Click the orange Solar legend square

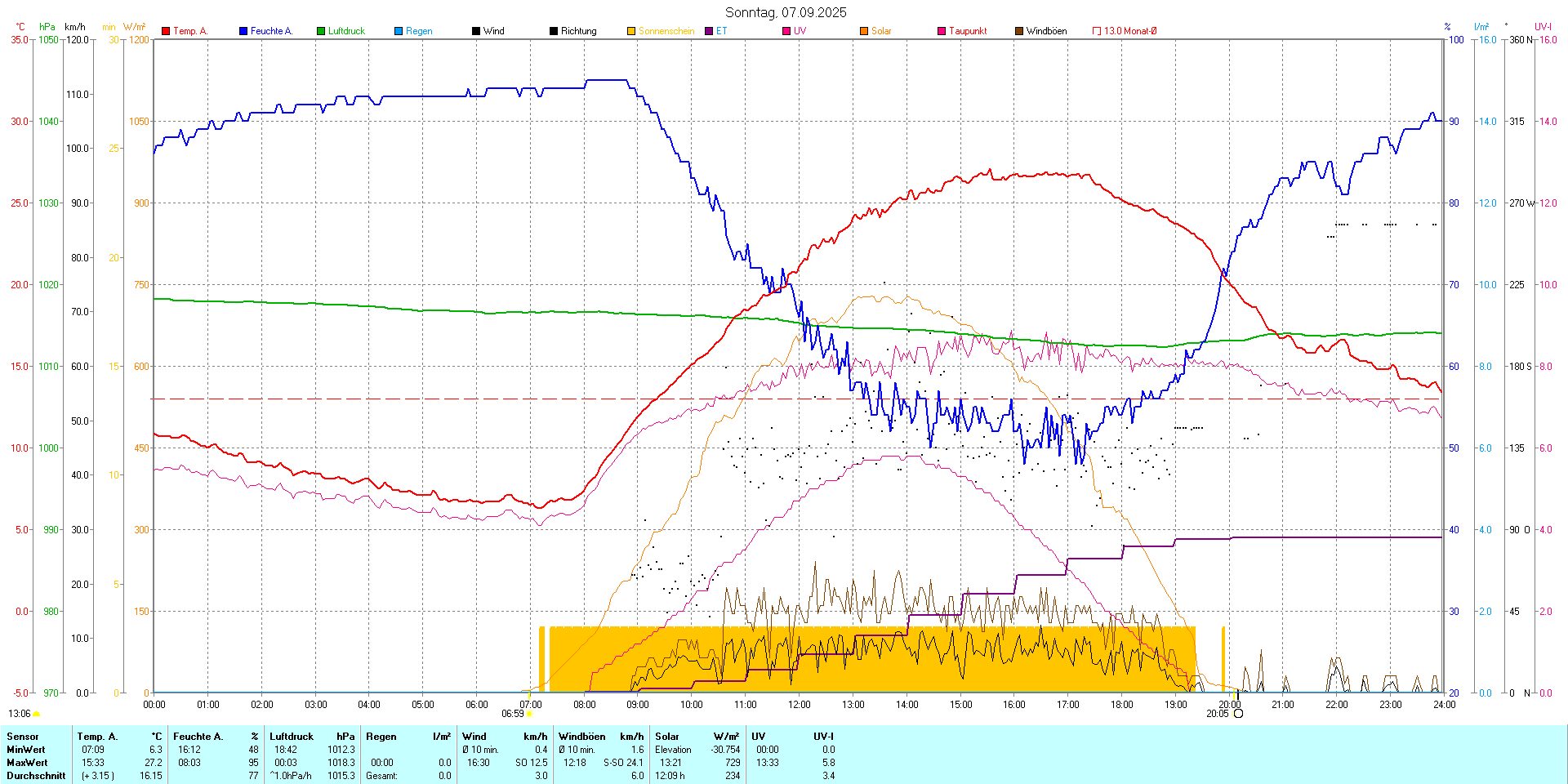864,31
